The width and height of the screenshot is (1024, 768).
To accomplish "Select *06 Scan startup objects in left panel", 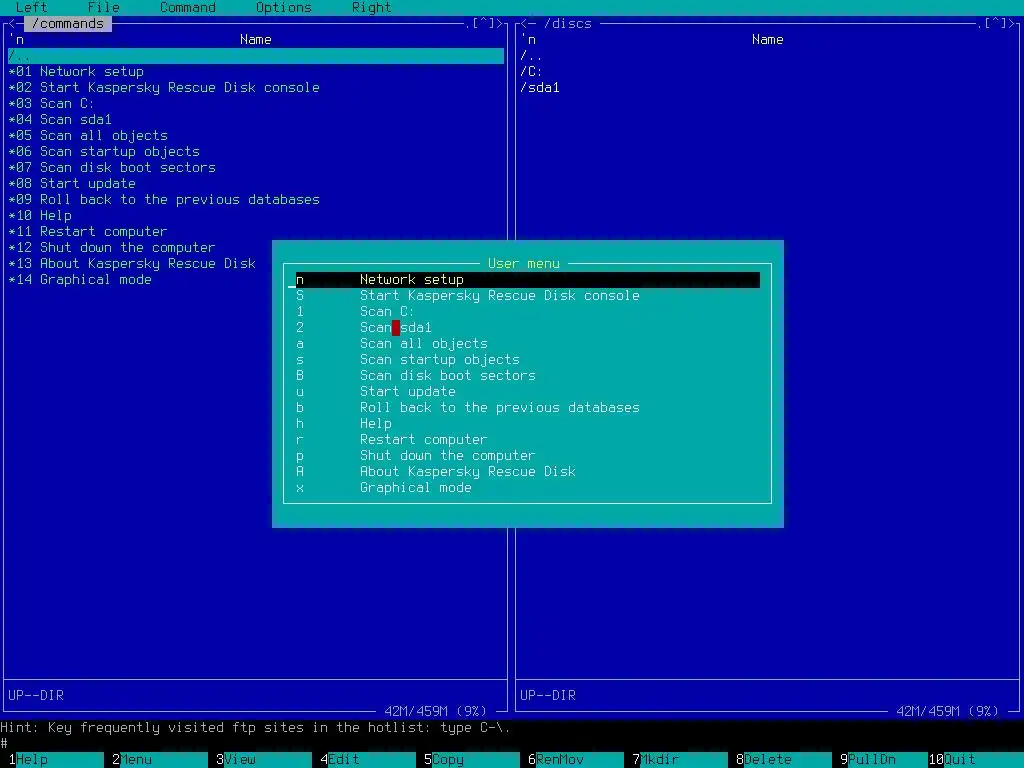I will point(256,152).
